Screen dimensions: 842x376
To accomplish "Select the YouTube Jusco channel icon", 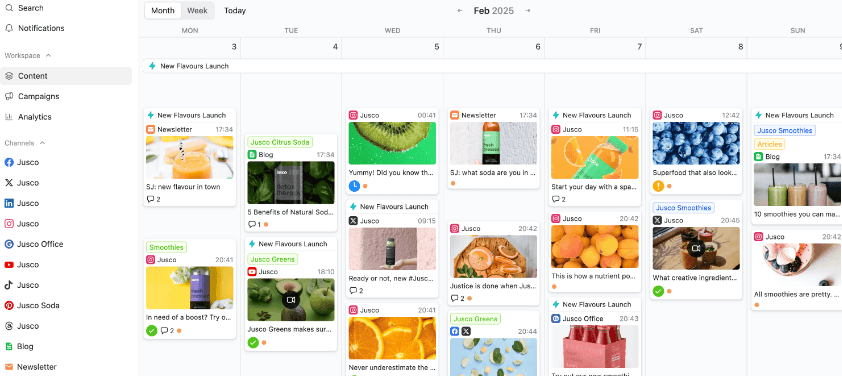I will pos(9,264).
